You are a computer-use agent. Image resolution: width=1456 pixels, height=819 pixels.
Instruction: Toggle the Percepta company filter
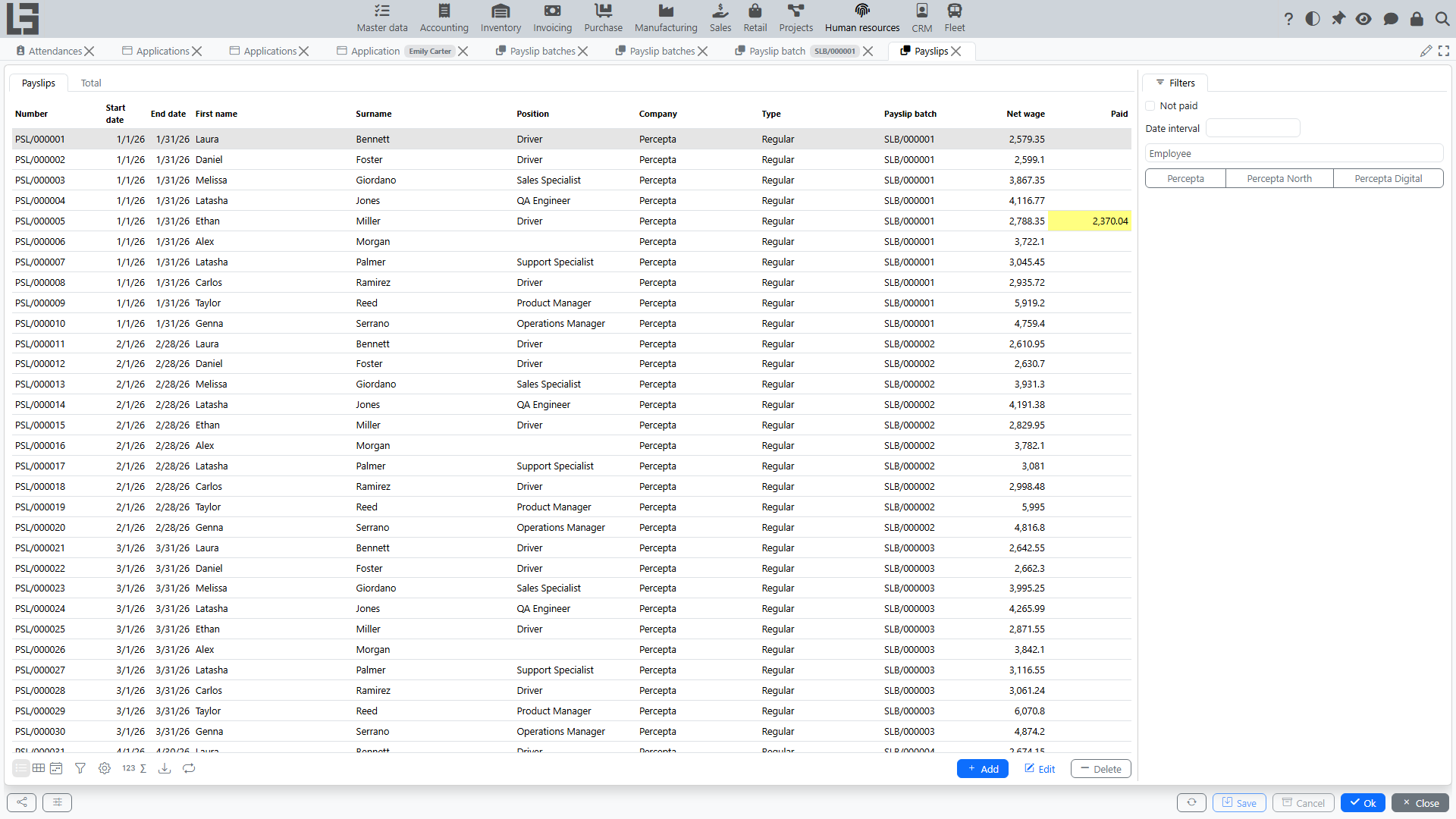pos(1185,179)
